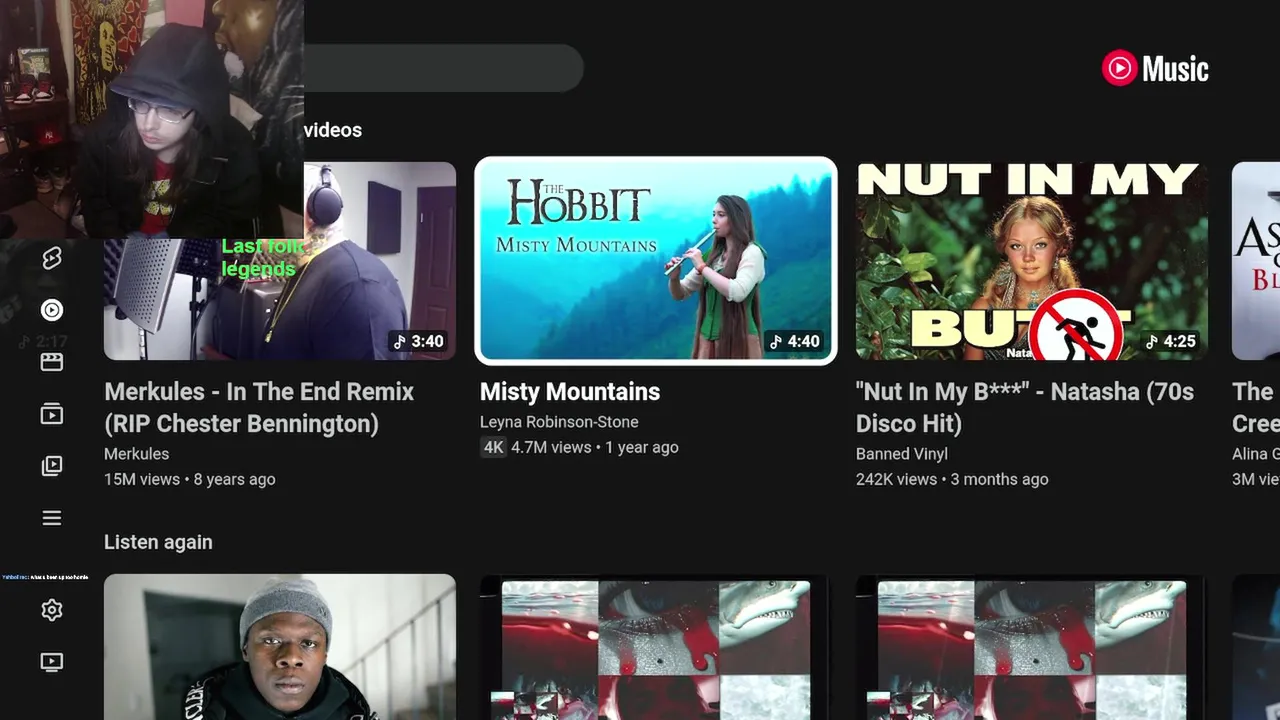Open the Shorts icon in the sidebar
The height and width of the screenshot is (720, 1280).
pyautogui.click(x=52, y=258)
